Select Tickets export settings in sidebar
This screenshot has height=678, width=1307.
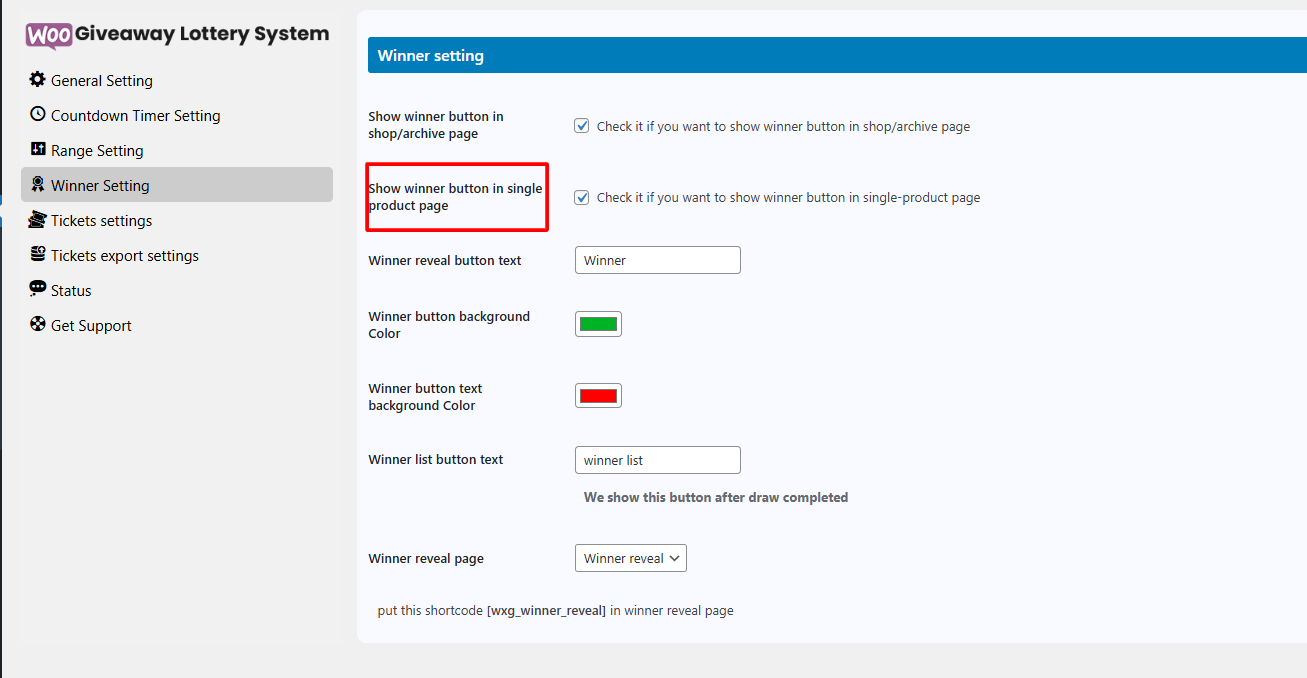[124, 256]
